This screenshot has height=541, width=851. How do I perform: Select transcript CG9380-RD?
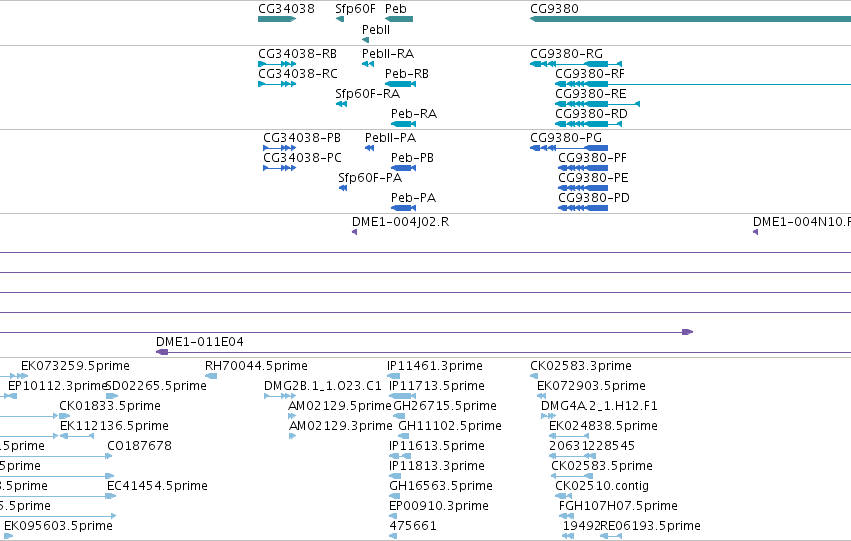click(588, 124)
